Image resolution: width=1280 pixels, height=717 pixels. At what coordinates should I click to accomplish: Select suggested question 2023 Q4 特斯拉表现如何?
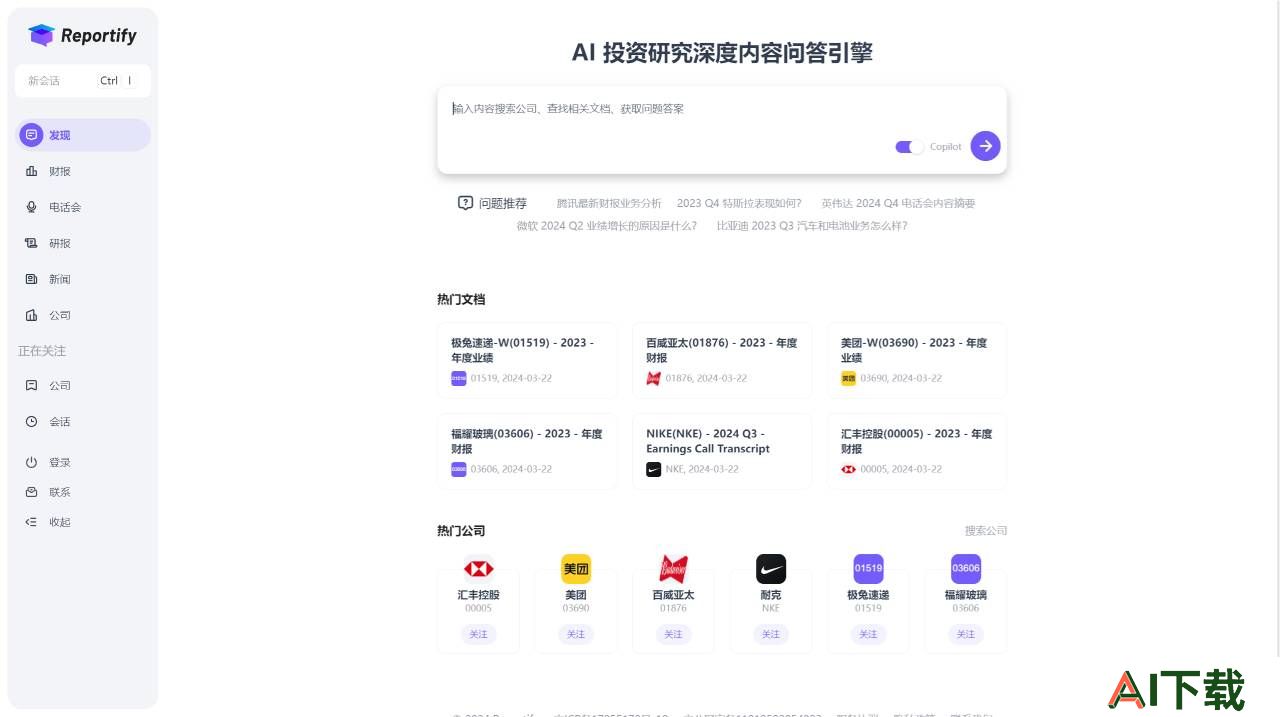tap(739, 203)
